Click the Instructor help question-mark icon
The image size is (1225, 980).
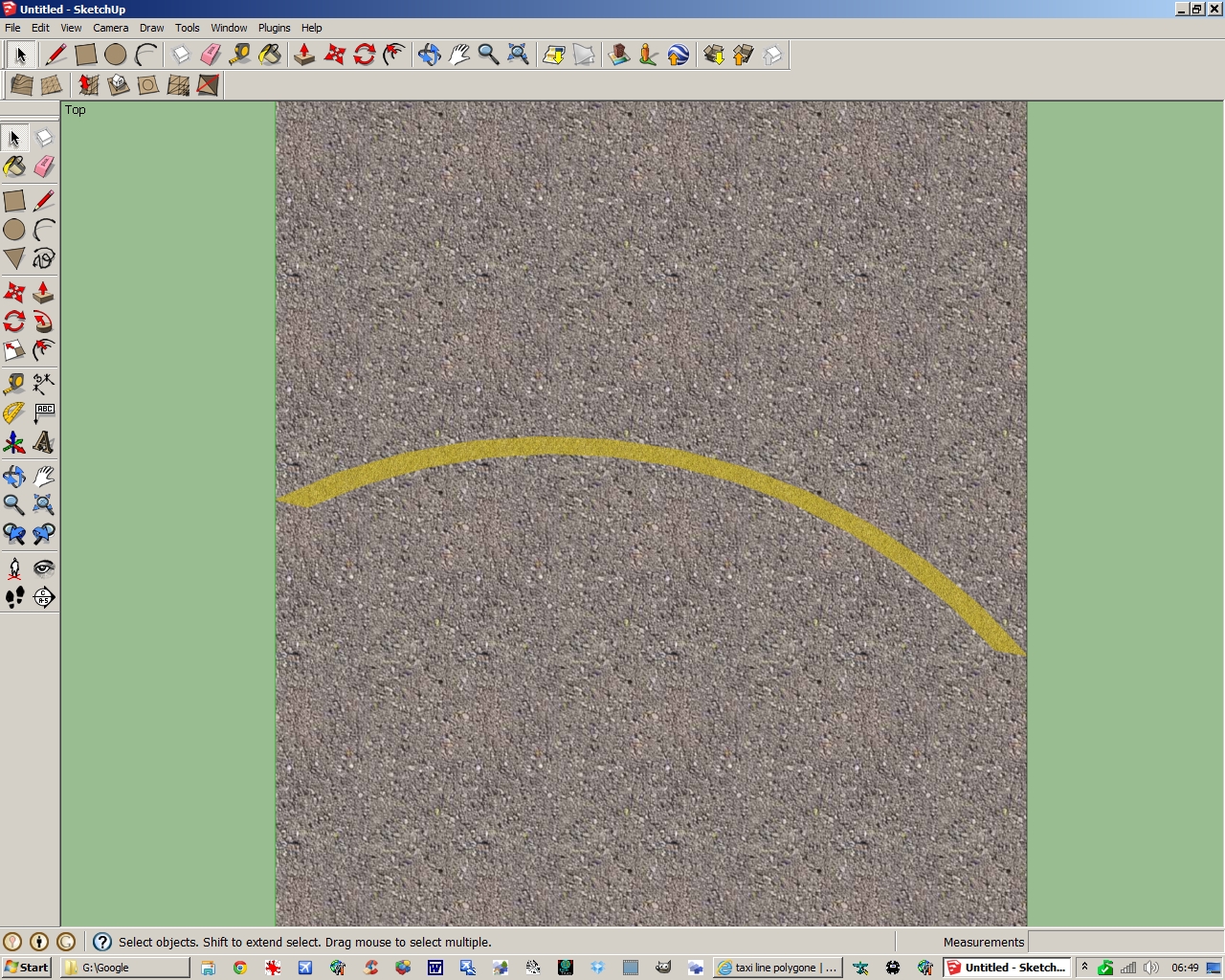102,942
